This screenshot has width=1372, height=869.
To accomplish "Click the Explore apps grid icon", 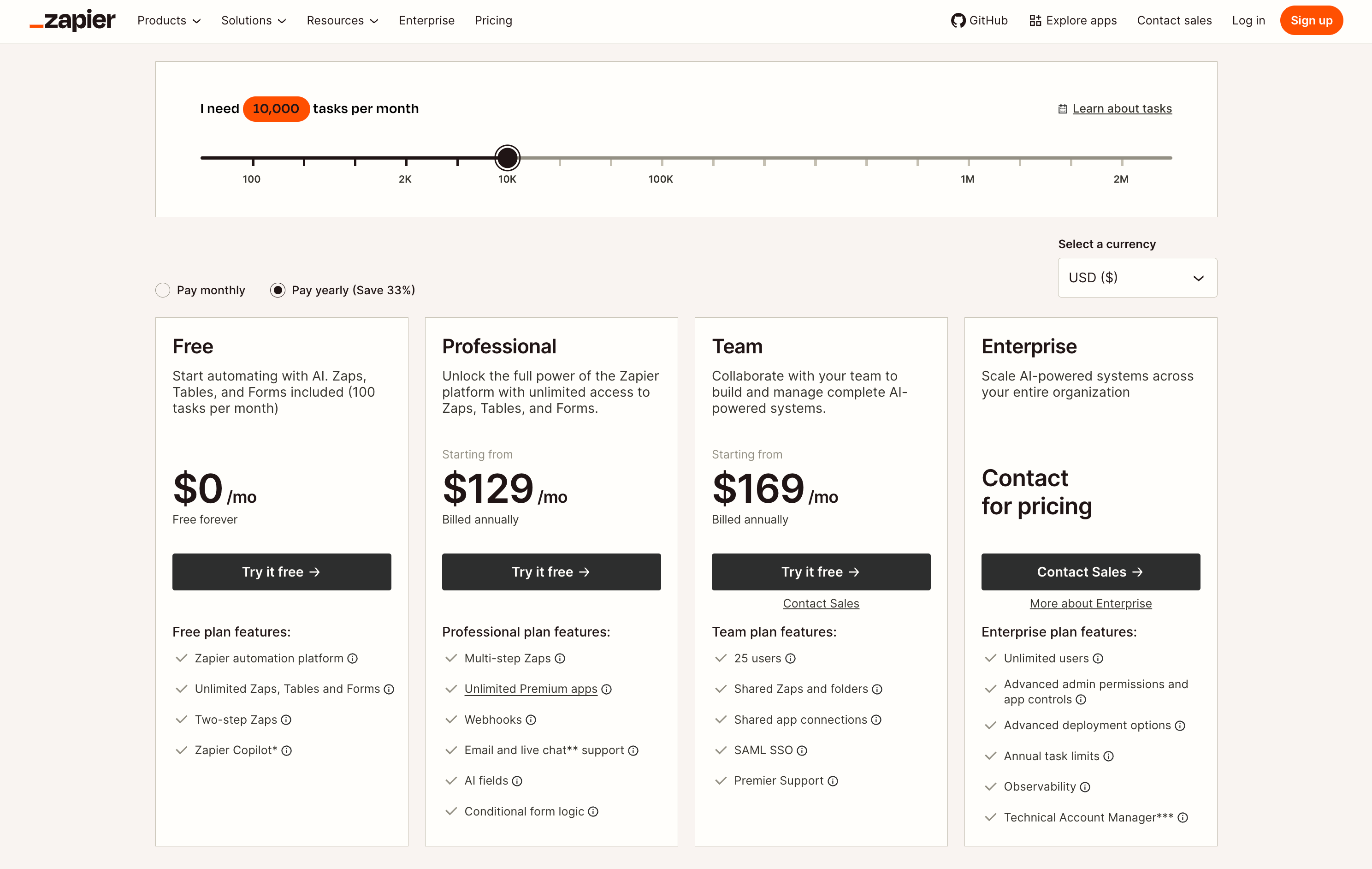I will (x=1035, y=21).
